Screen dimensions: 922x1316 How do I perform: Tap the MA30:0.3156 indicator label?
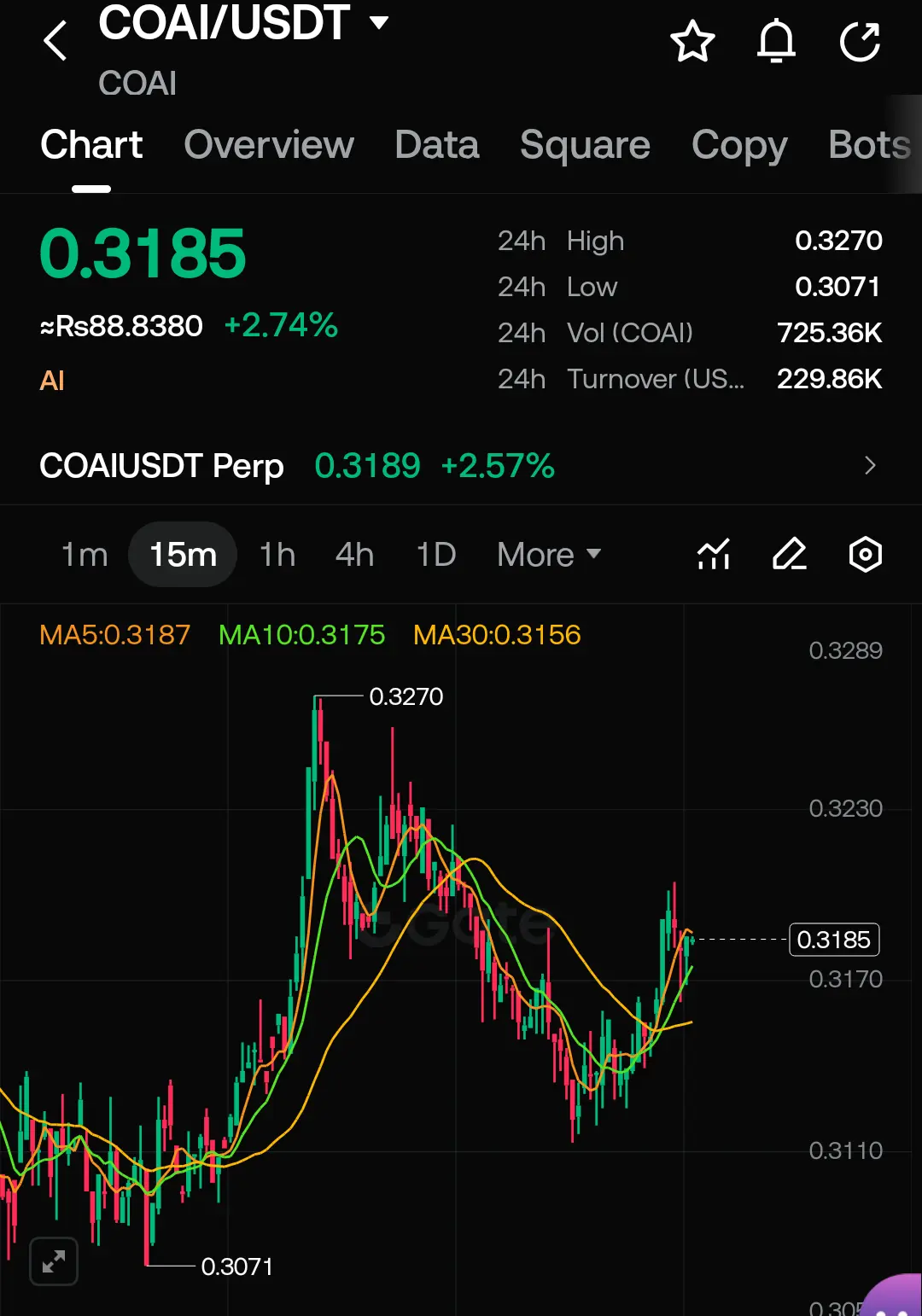click(497, 635)
